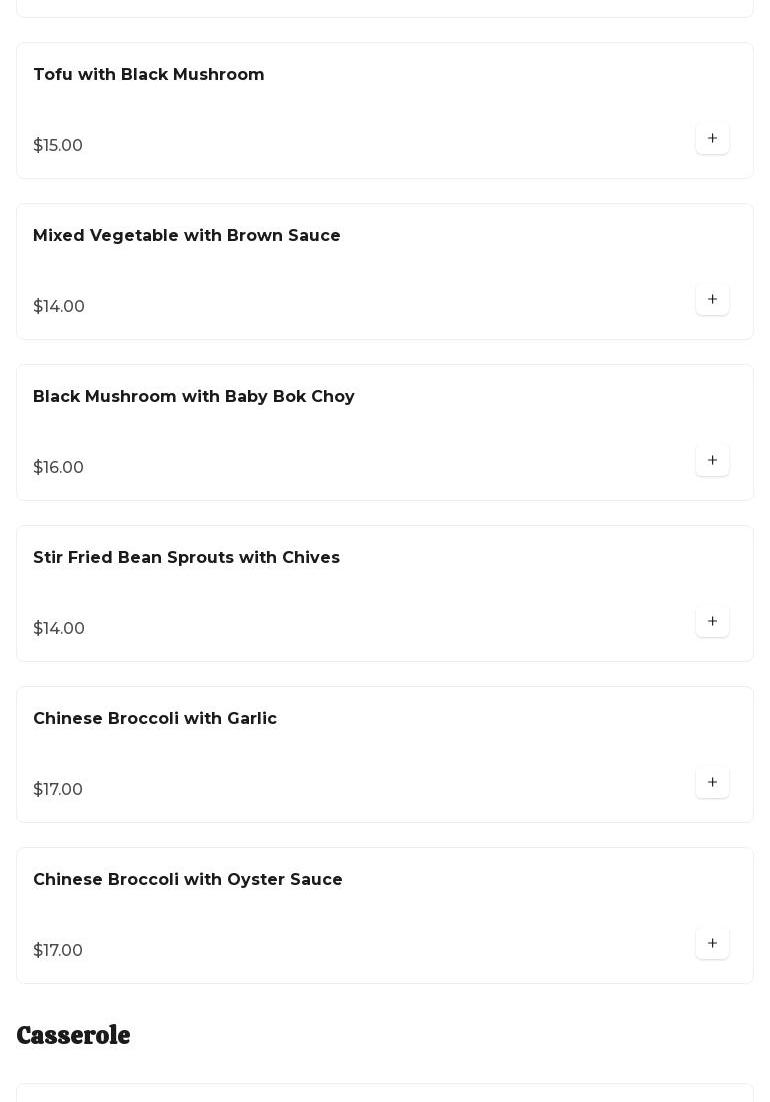The height and width of the screenshot is (1102, 770).
Task: Add Chinese Broccoli with Oyster Sauce
Action: (x=712, y=944)
